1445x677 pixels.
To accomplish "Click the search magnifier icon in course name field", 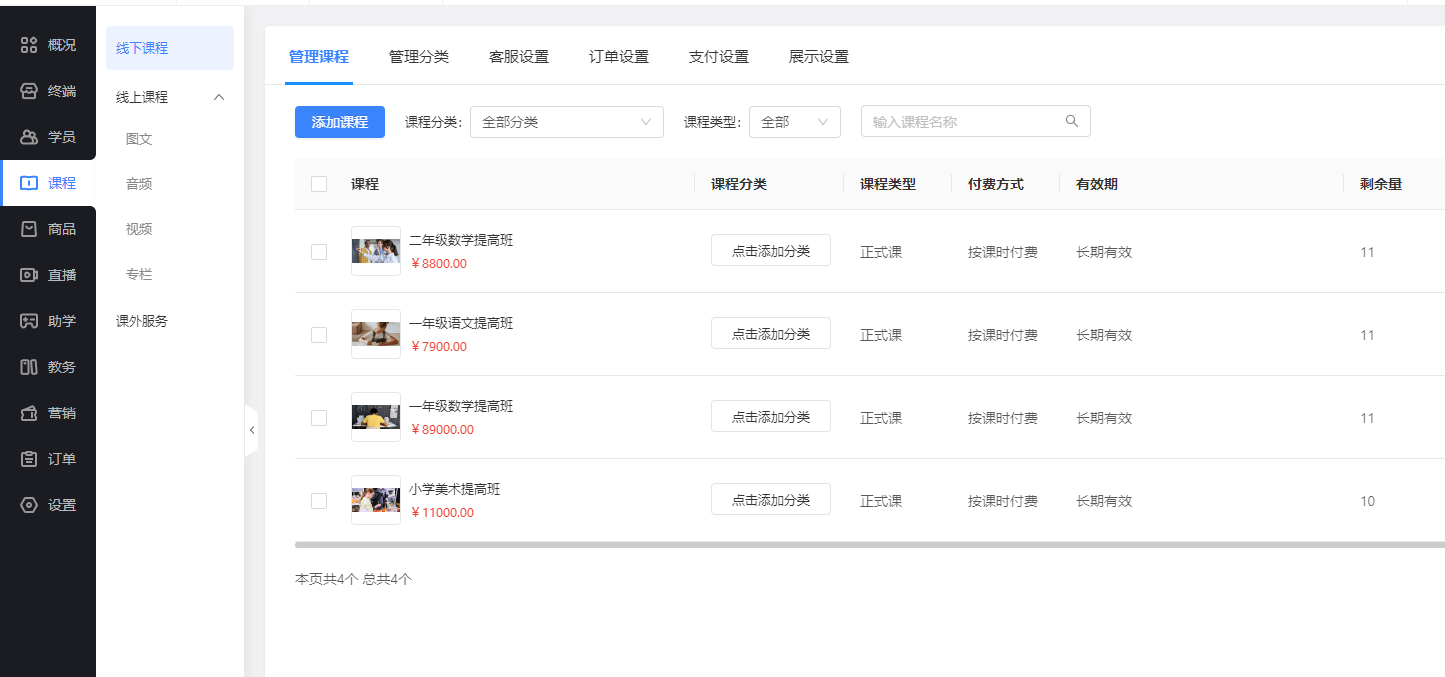I will (x=1072, y=122).
